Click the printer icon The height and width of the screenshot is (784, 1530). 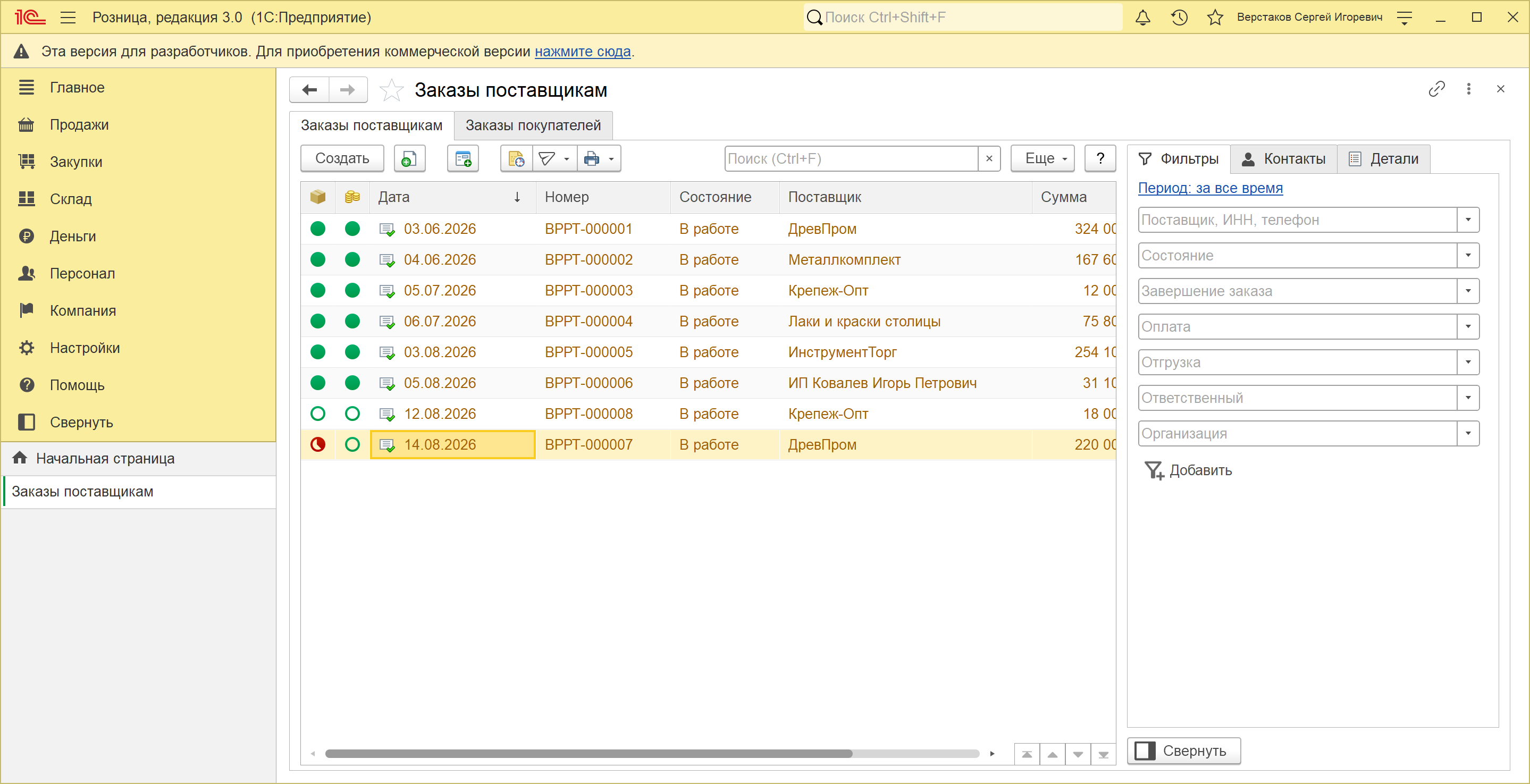592,158
